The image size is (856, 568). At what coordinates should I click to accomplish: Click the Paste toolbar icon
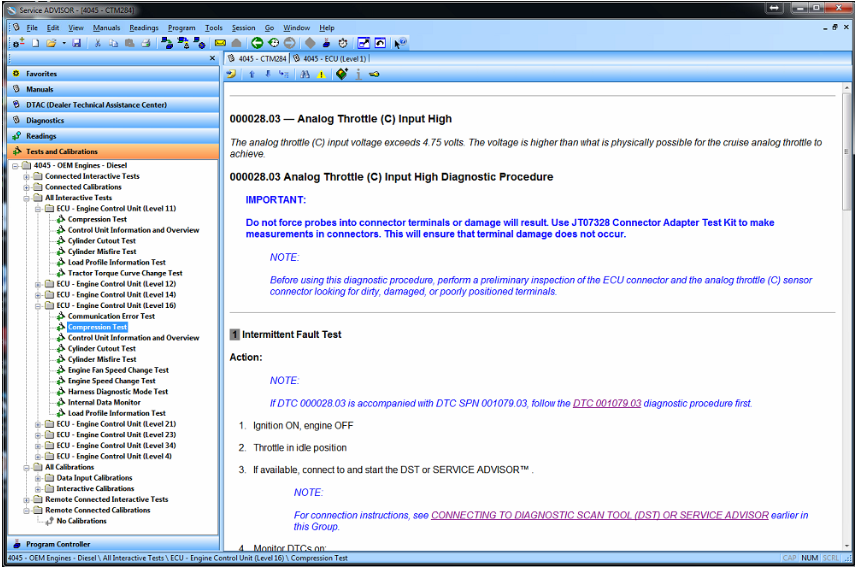point(129,43)
